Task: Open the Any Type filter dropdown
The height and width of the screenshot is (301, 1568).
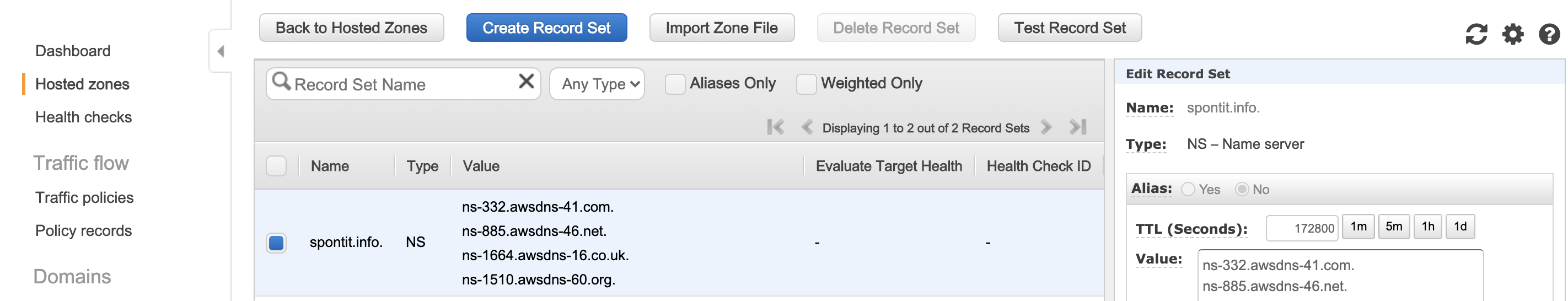Action: 597,84
